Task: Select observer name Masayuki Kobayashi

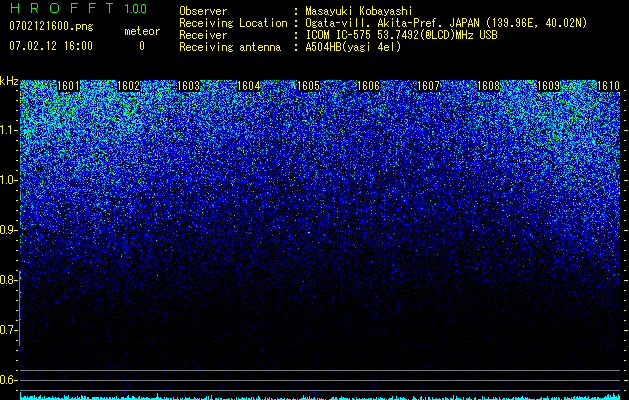Action: point(359,11)
